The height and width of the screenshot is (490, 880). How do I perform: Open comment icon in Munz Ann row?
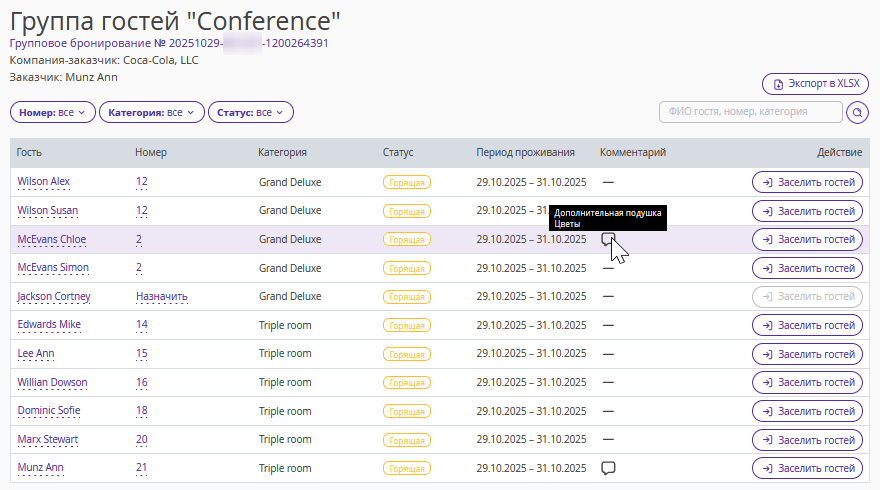tap(607, 468)
